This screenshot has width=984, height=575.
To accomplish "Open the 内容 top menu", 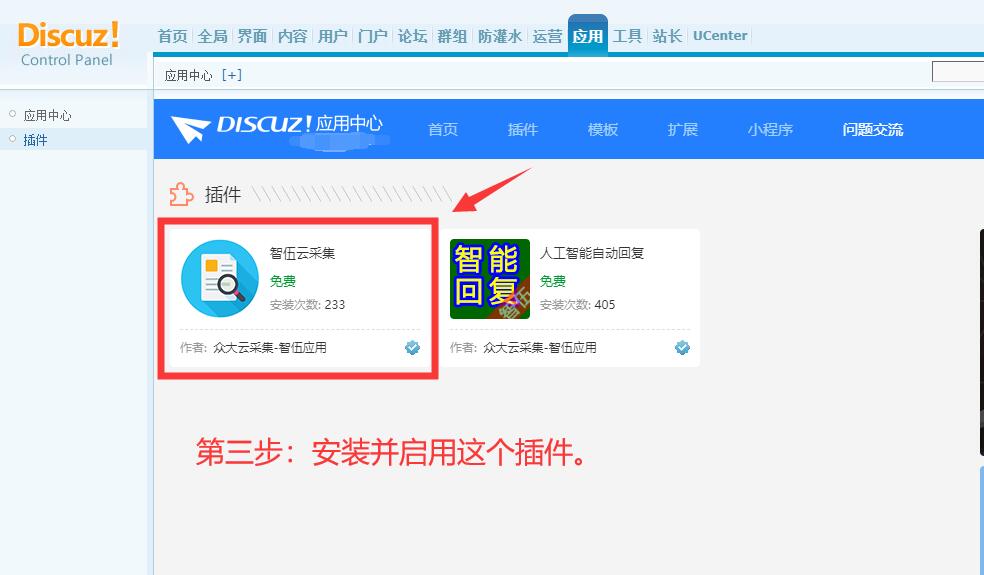I will click(x=292, y=36).
